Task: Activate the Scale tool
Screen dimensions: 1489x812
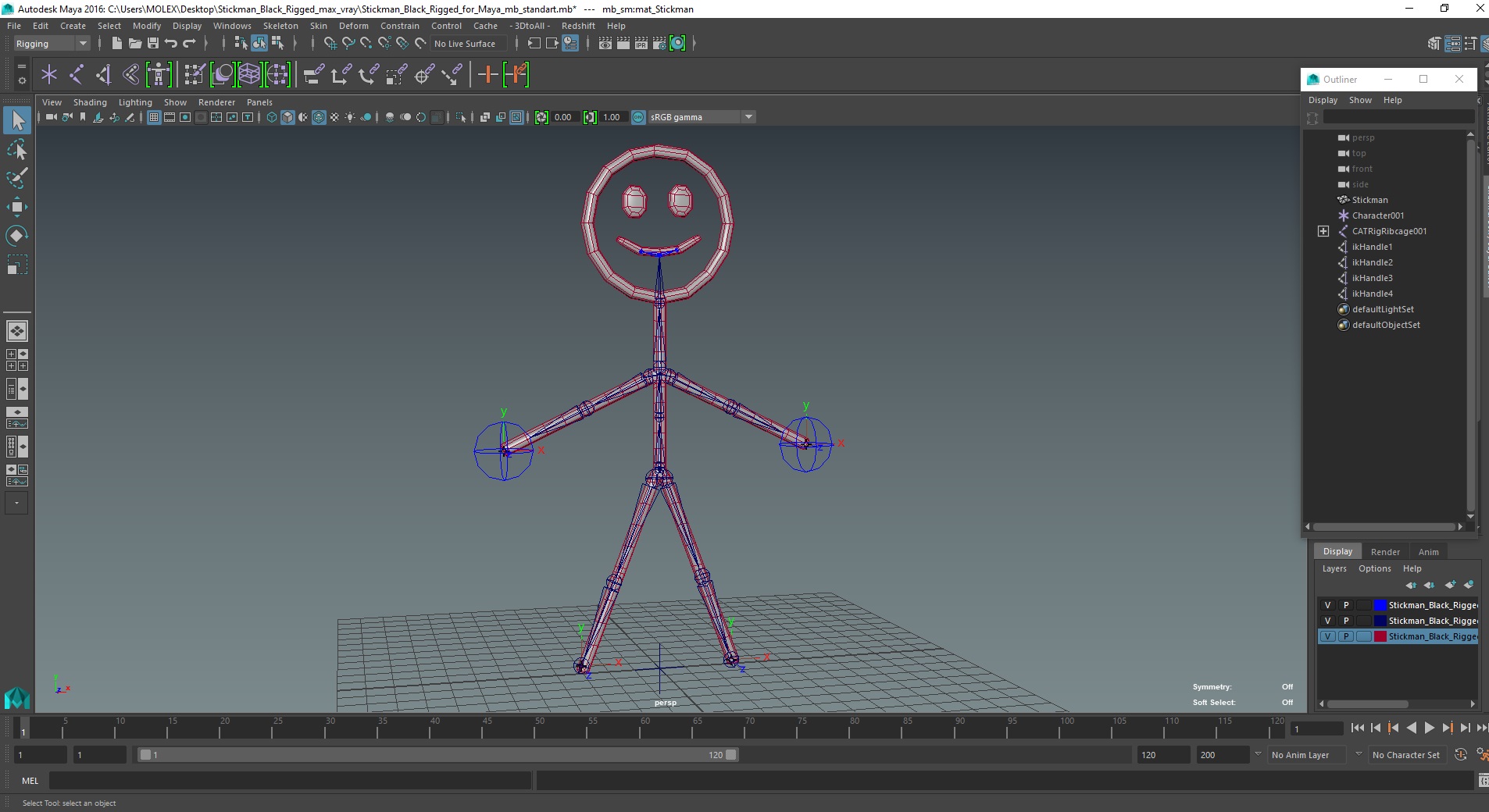Action: tap(17, 265)
